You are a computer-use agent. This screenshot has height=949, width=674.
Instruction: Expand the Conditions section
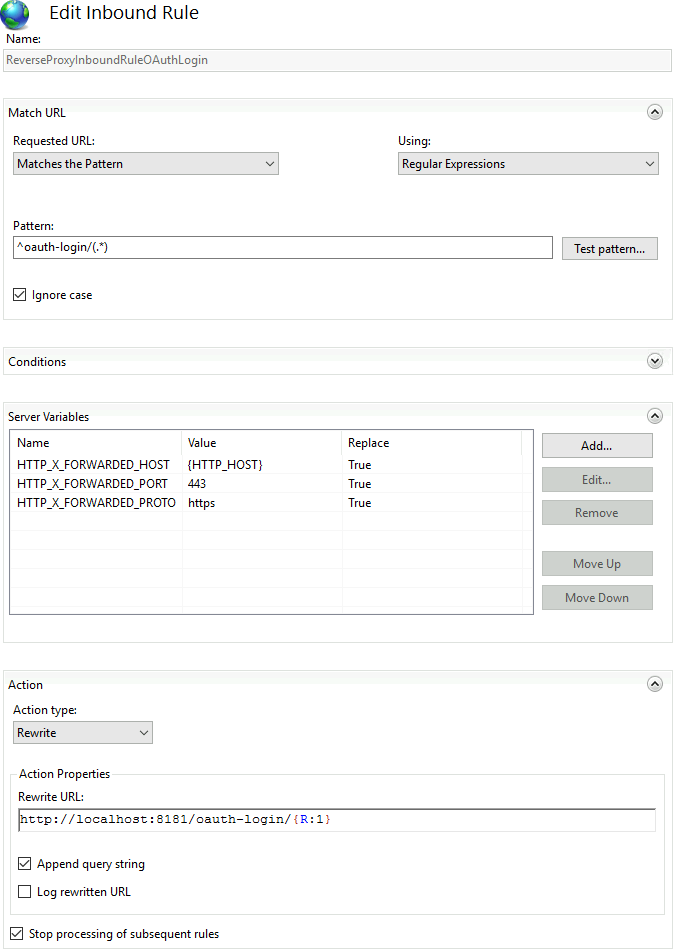[655, 360]
